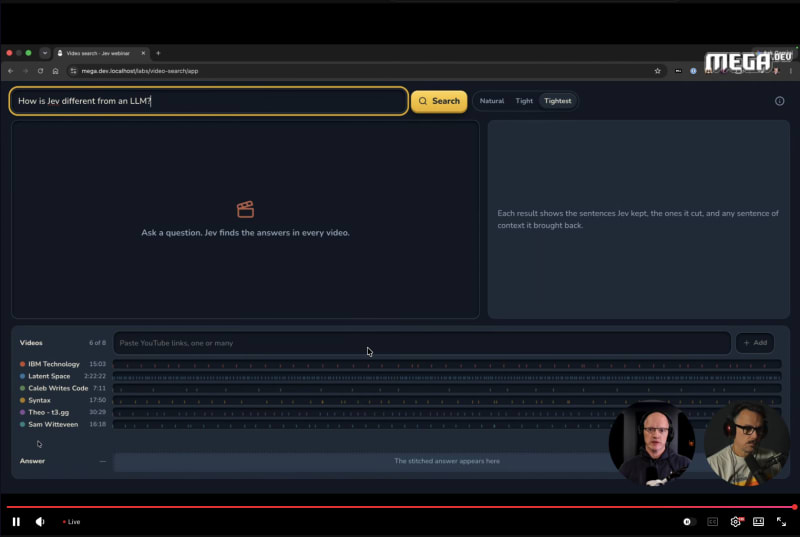Click the left presenter webcam bubble
The image size is (800, 537).
coord(652,443)
